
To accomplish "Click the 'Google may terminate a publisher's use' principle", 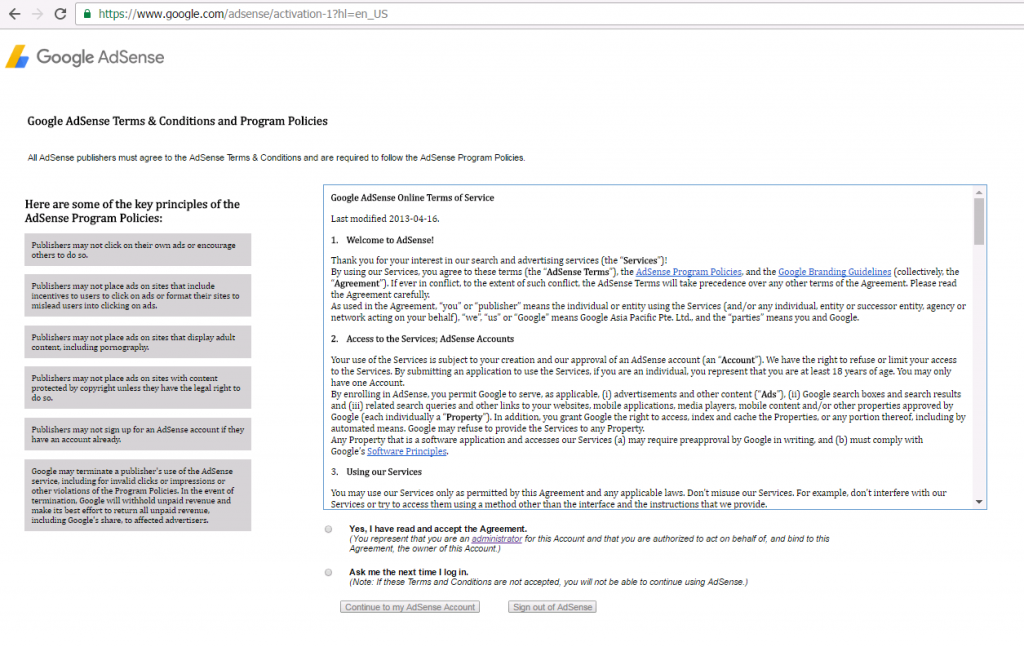I will click(x=138, y=496).
